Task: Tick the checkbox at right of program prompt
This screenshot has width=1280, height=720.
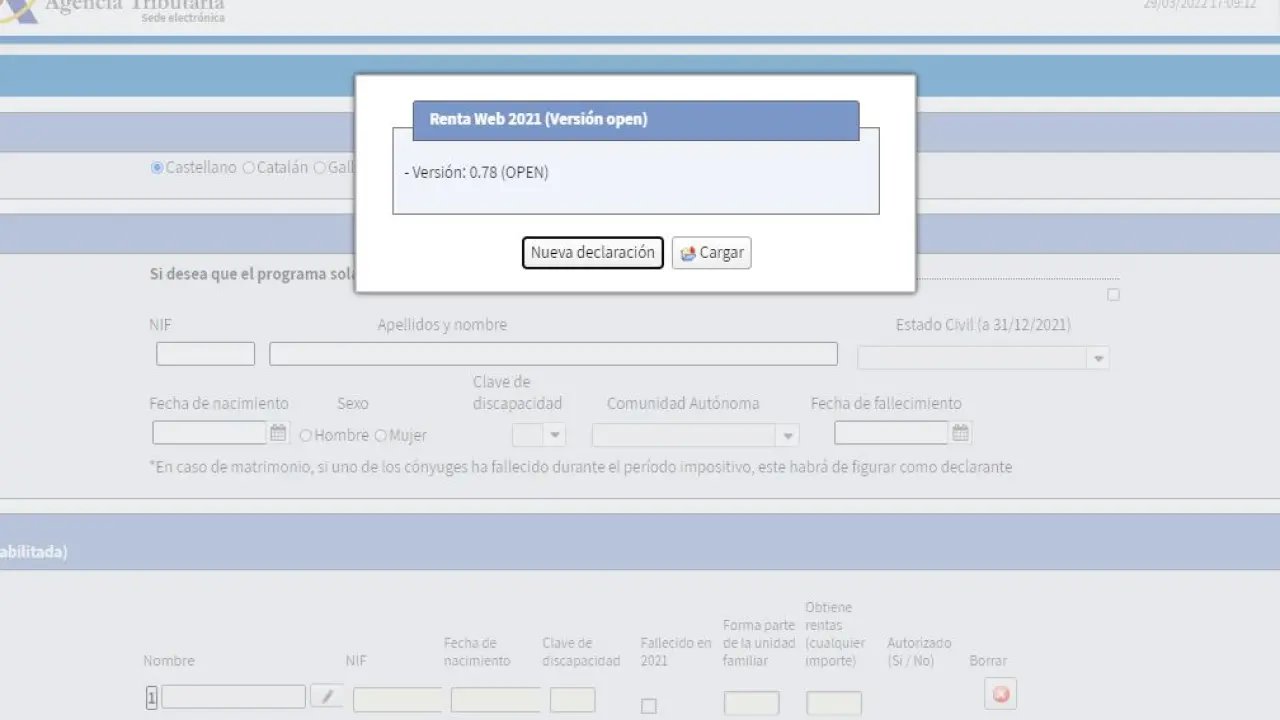Action: pos(1113,295)
